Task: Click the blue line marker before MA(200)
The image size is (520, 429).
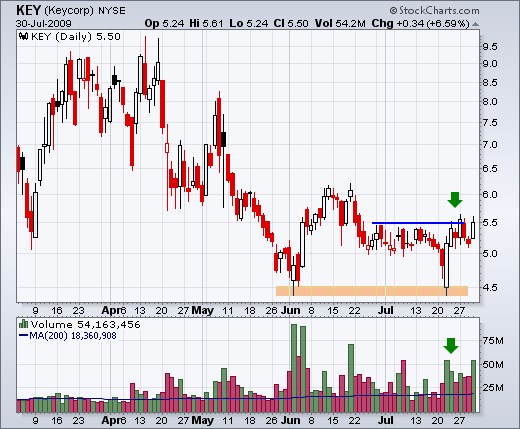Action: pos(23,335)
